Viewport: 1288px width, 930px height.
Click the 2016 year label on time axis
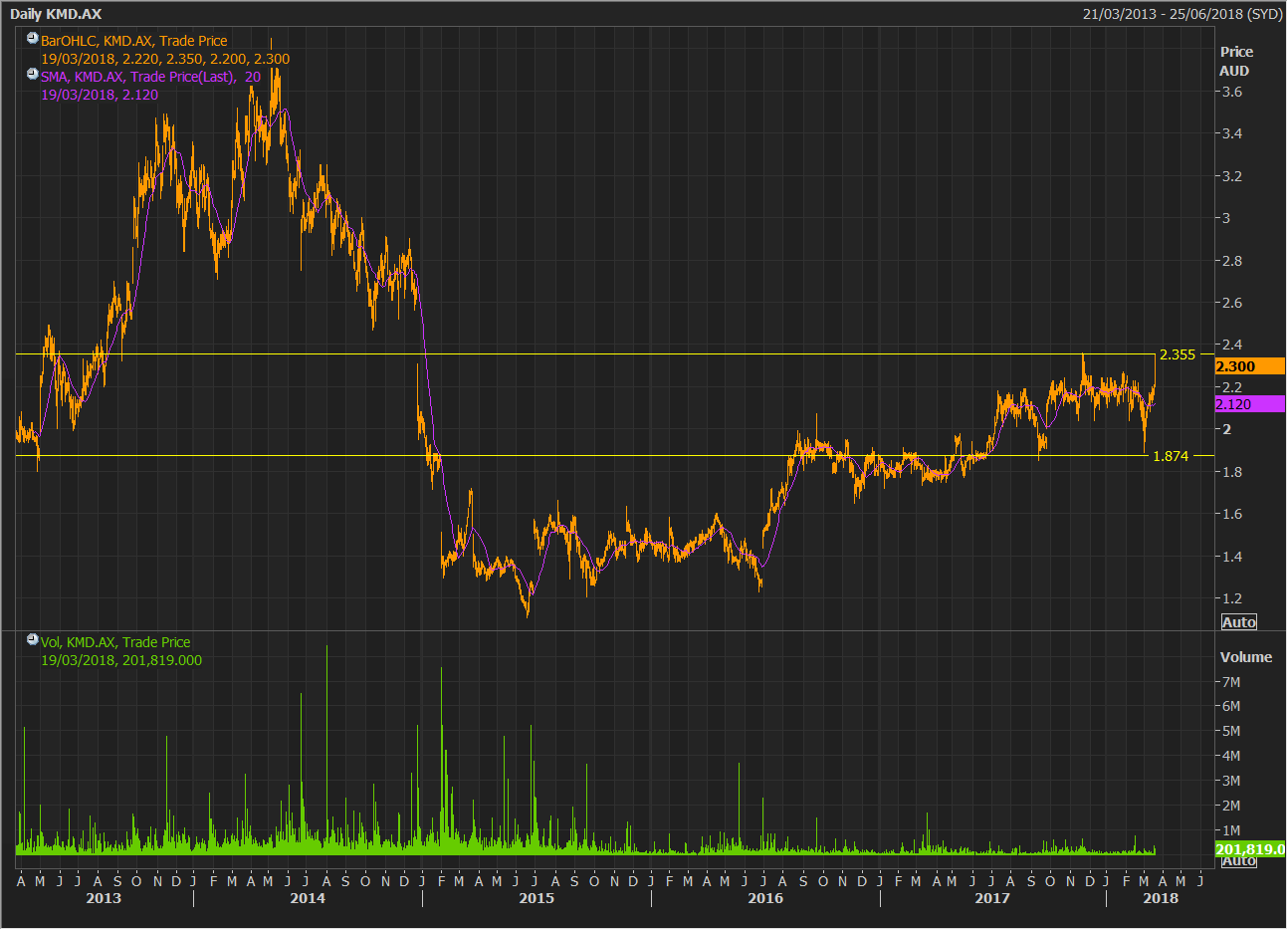[x=765, y=898]
